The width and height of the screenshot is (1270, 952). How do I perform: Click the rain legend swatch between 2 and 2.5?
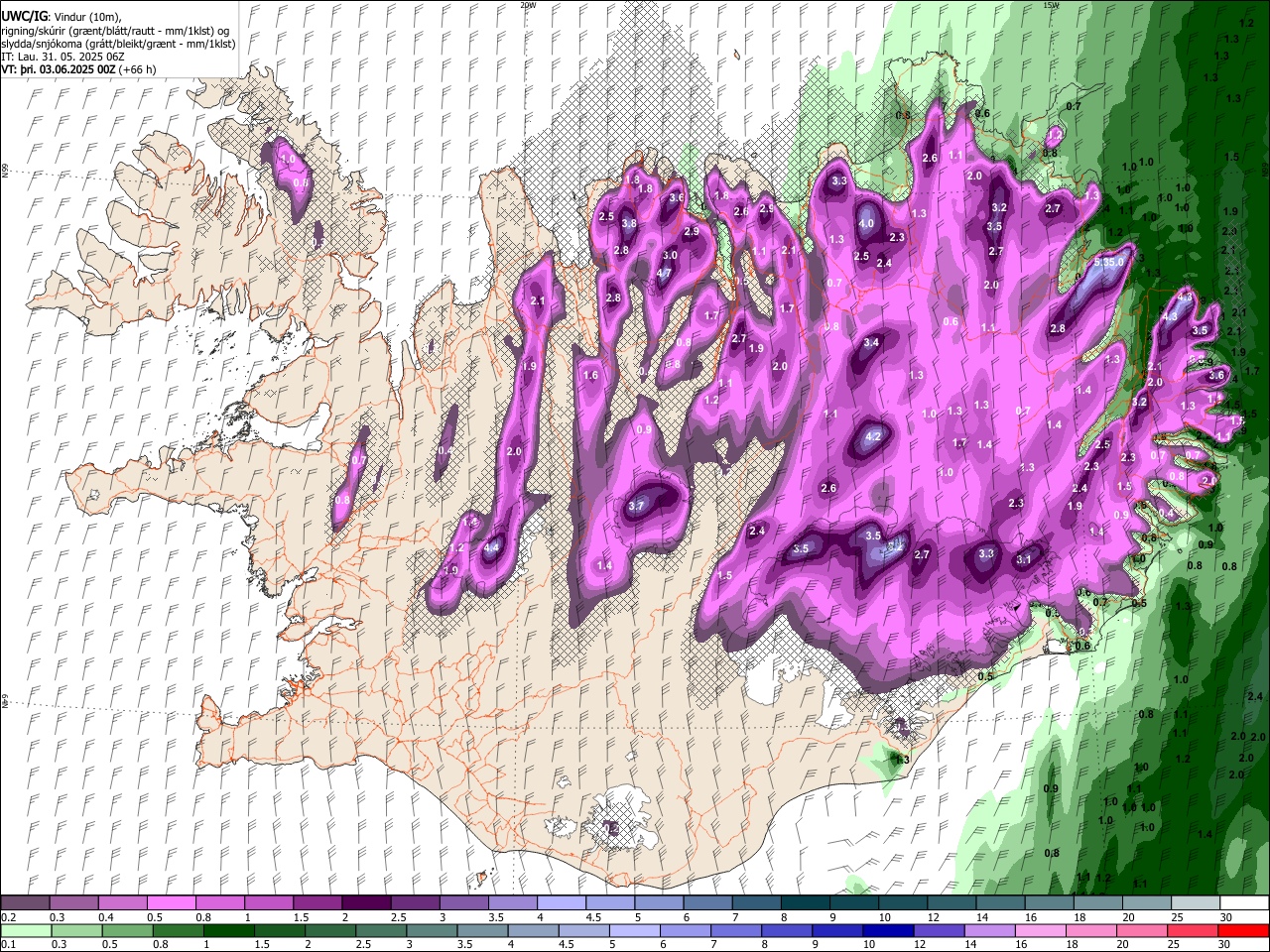click(x=329, y=930)
